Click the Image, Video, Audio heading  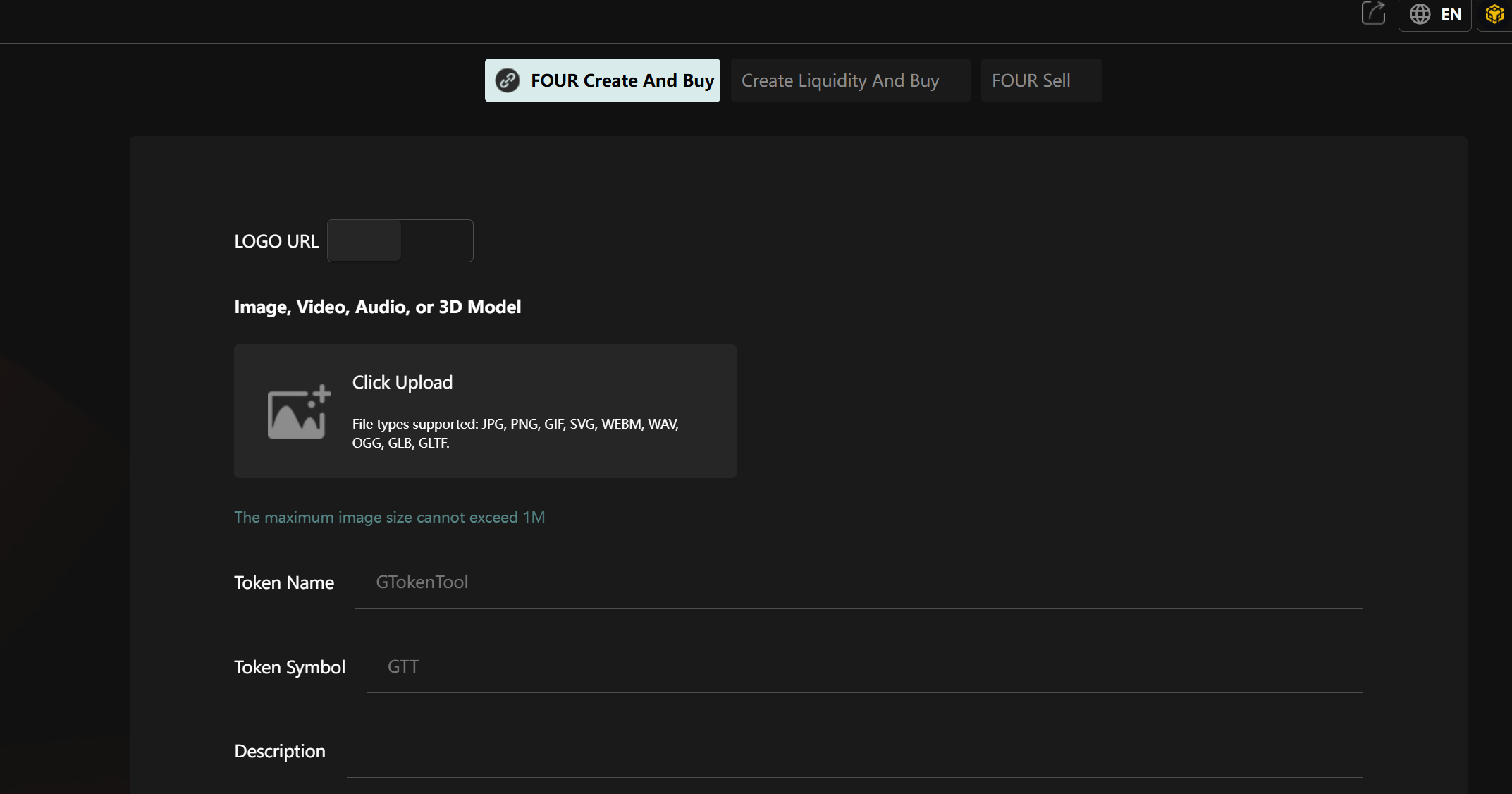tap(377, 307)
